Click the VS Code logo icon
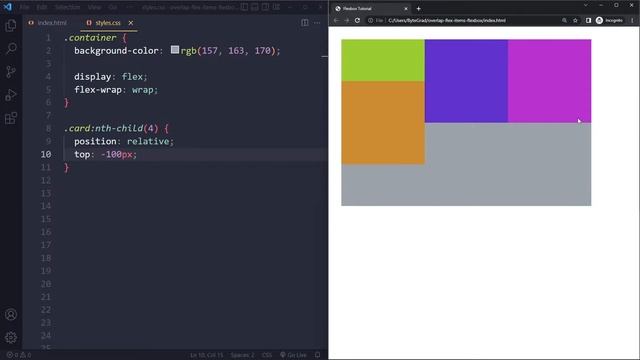Screen dimensions: 640x360 coord(8,7)
